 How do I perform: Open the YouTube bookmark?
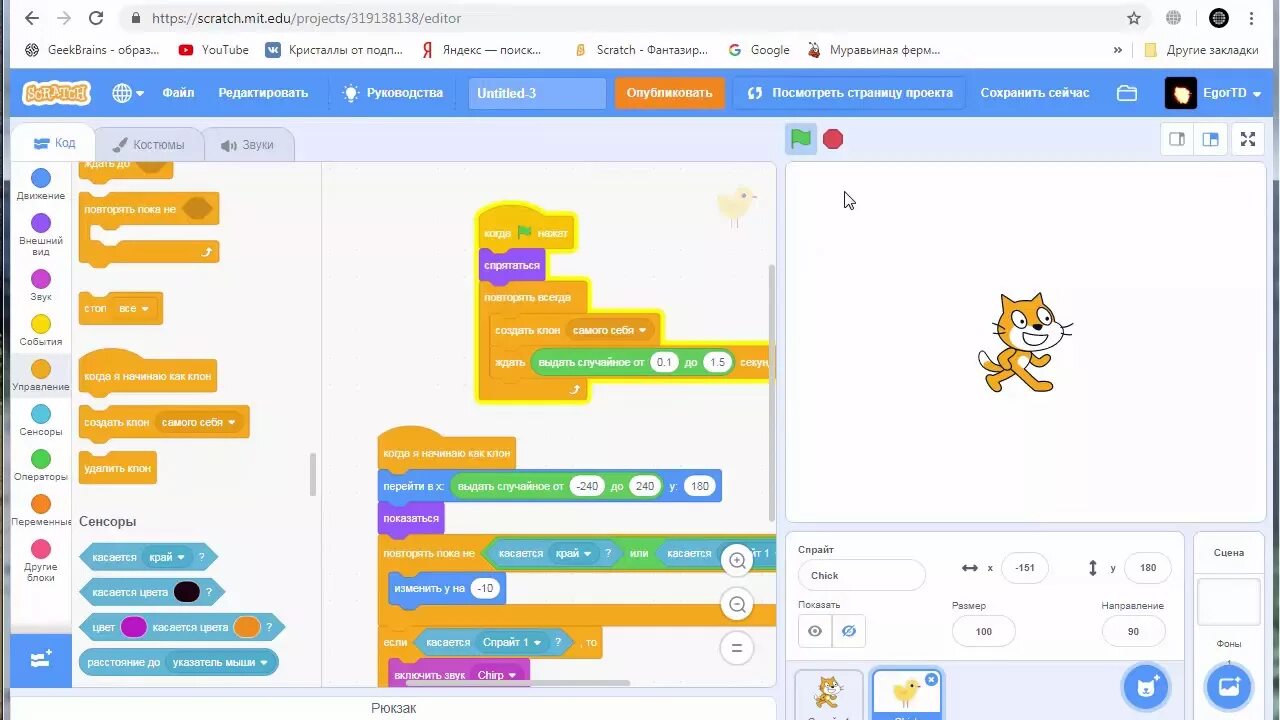213,50
